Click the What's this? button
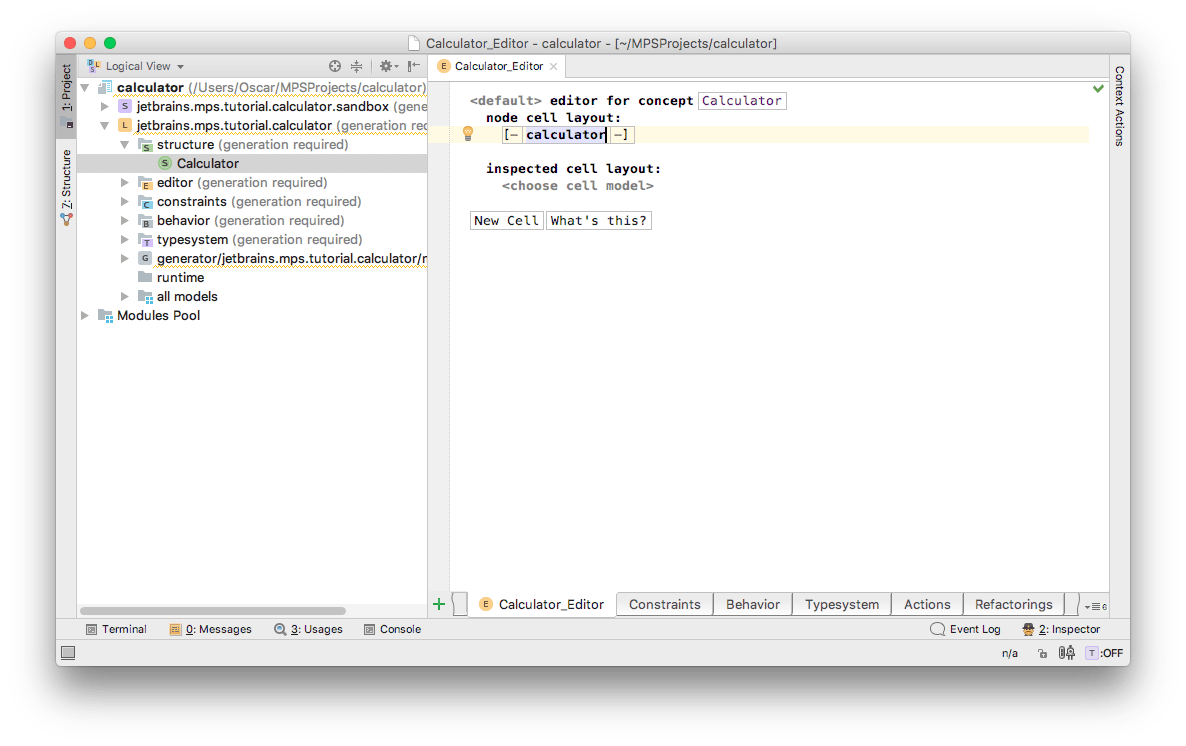Image resolution: width=1186 pixels, height=746 pixels. (x=598, y=220)
